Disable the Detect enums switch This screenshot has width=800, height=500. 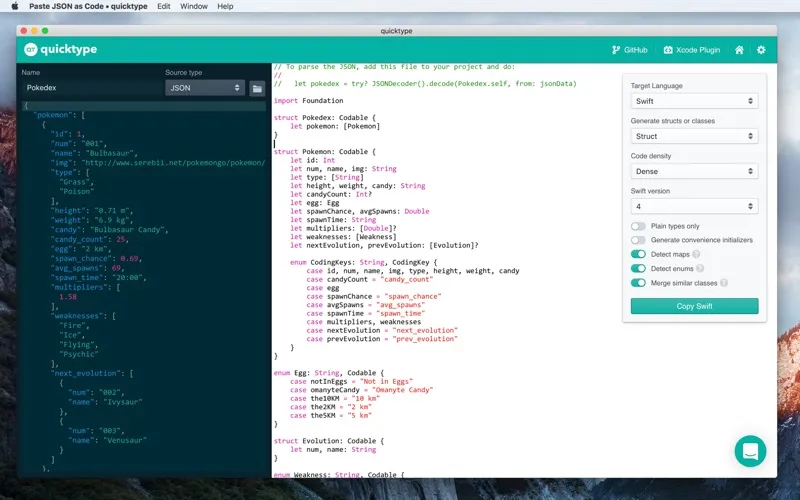click(x=638, y=268)
